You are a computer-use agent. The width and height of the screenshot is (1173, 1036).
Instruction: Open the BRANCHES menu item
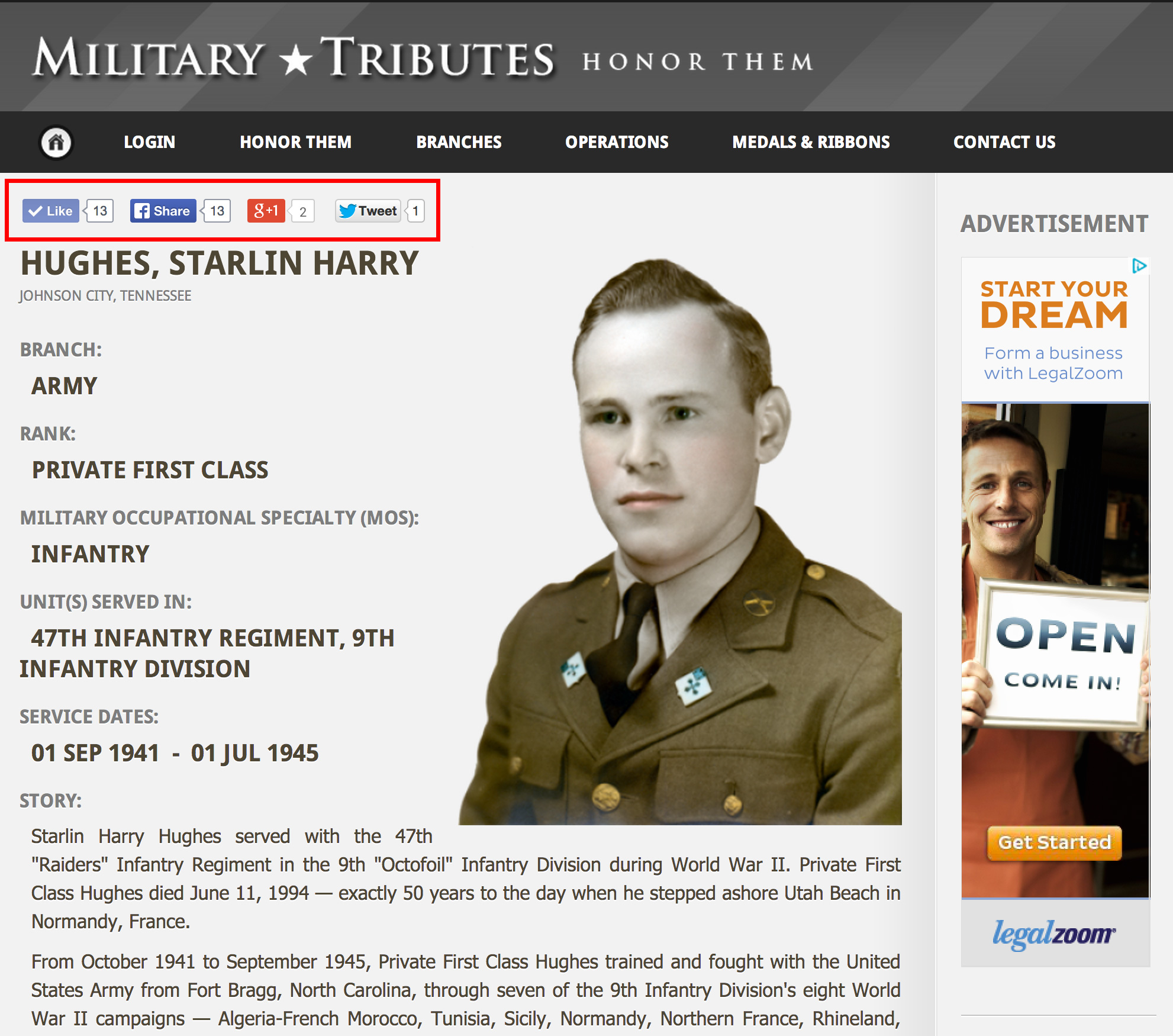tap(459, 142)
